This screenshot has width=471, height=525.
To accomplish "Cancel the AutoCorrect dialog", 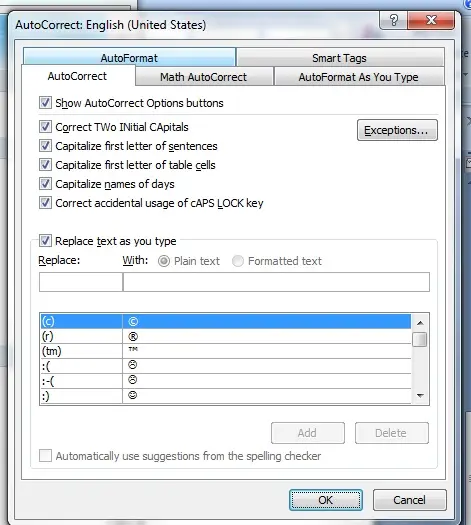I will point(410,500).
